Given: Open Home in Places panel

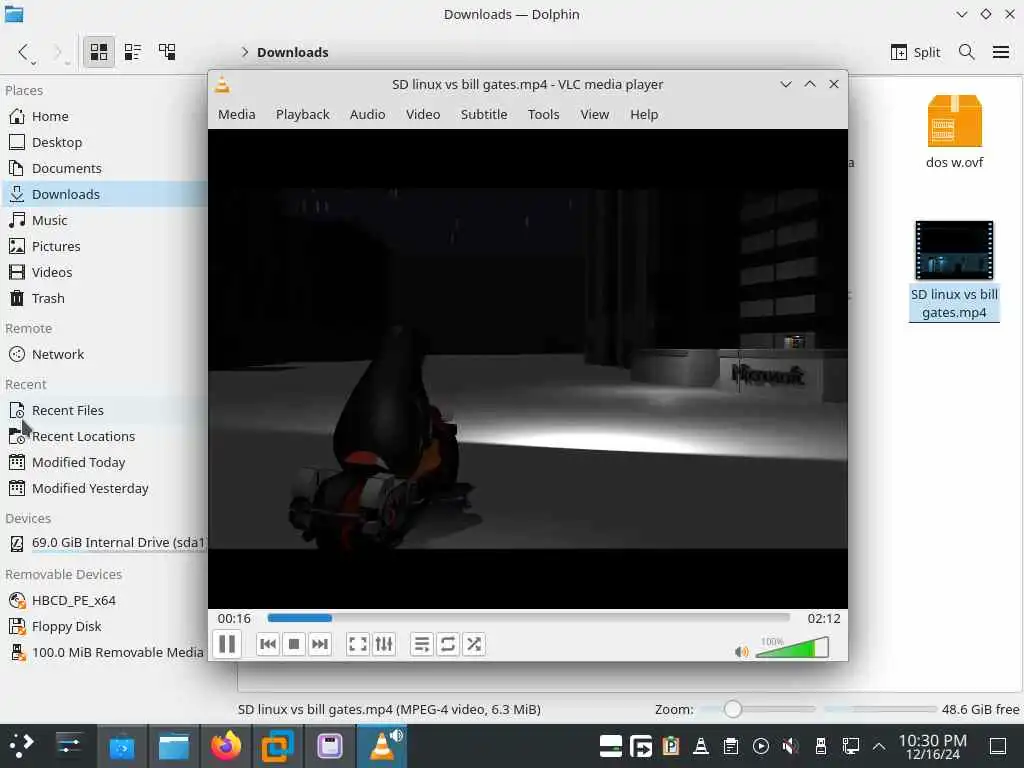Looking at the screenshot, I should [x=104, y=116].
